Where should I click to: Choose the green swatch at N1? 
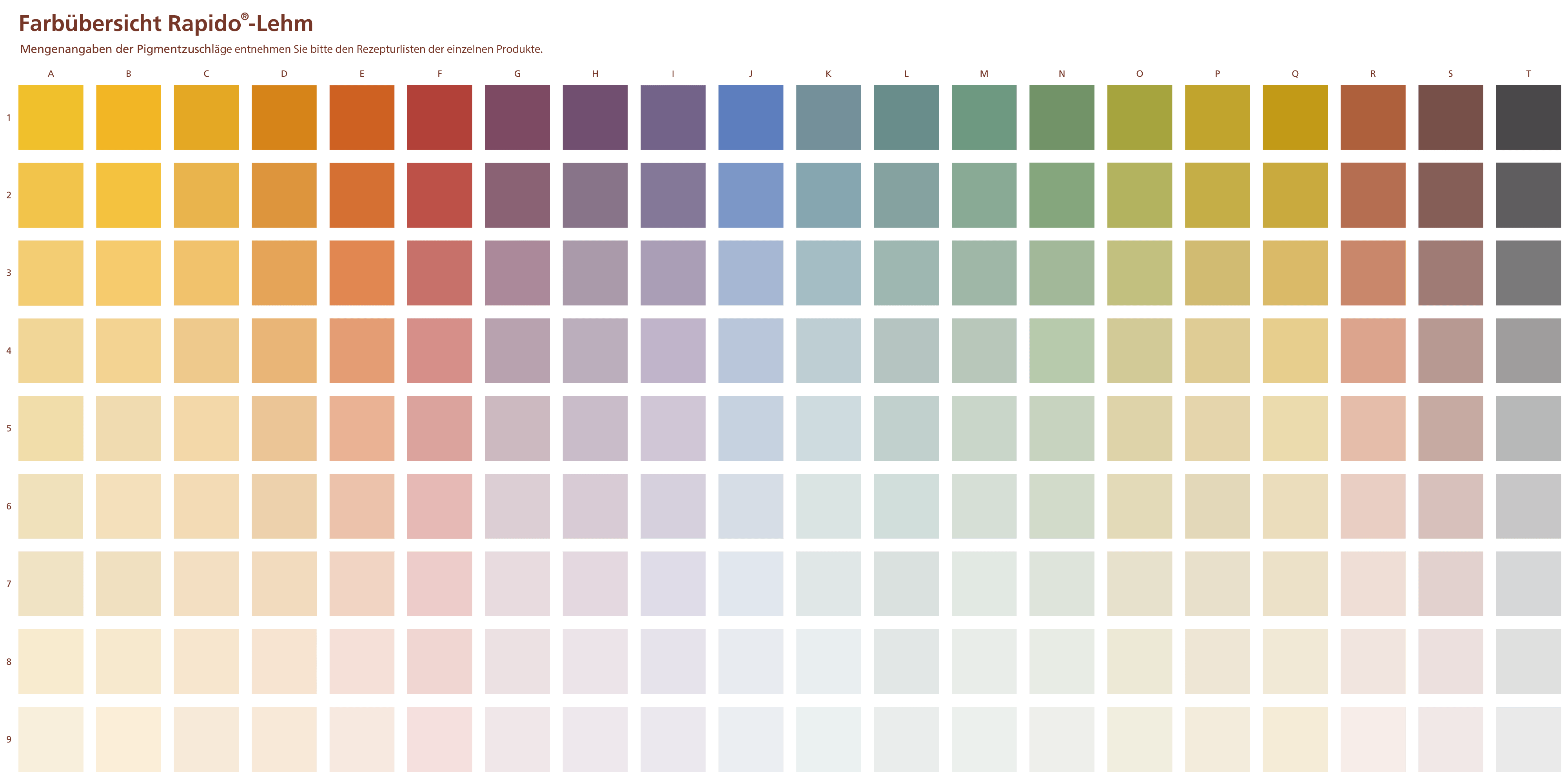coord(1062,118)
